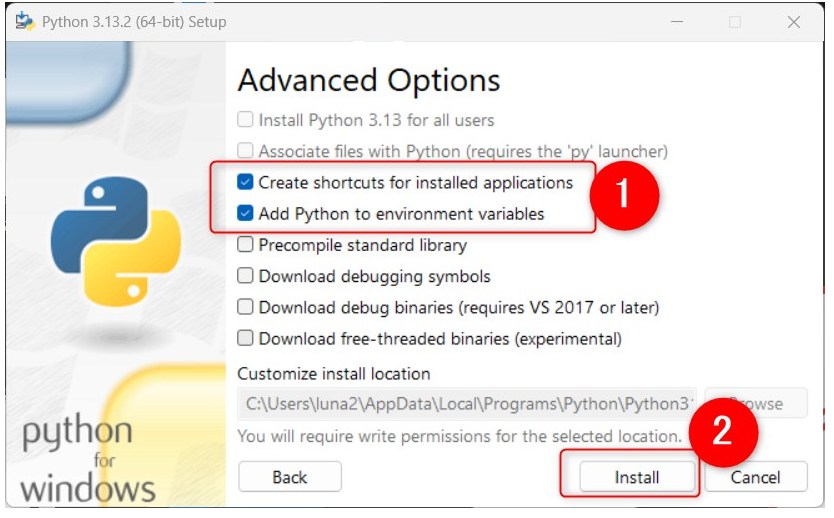
Task: Tick Associate files with Python checkbox
Action: pyautogui.click(x=245, y=151)
